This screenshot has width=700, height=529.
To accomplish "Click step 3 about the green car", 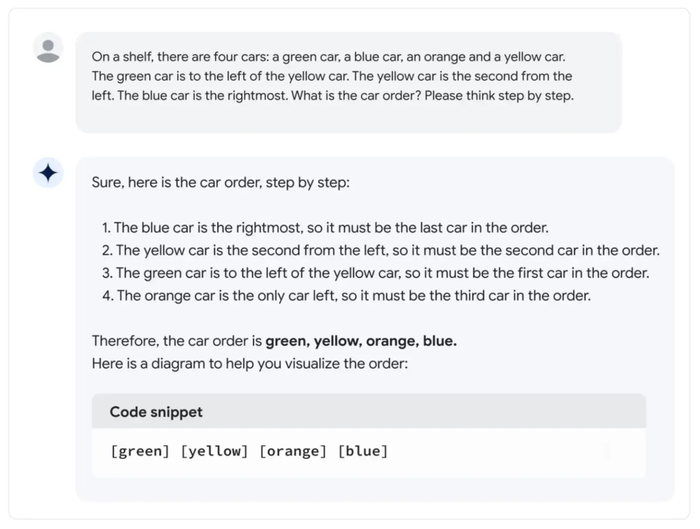I will pyautogui.click(x=375, y=273).
